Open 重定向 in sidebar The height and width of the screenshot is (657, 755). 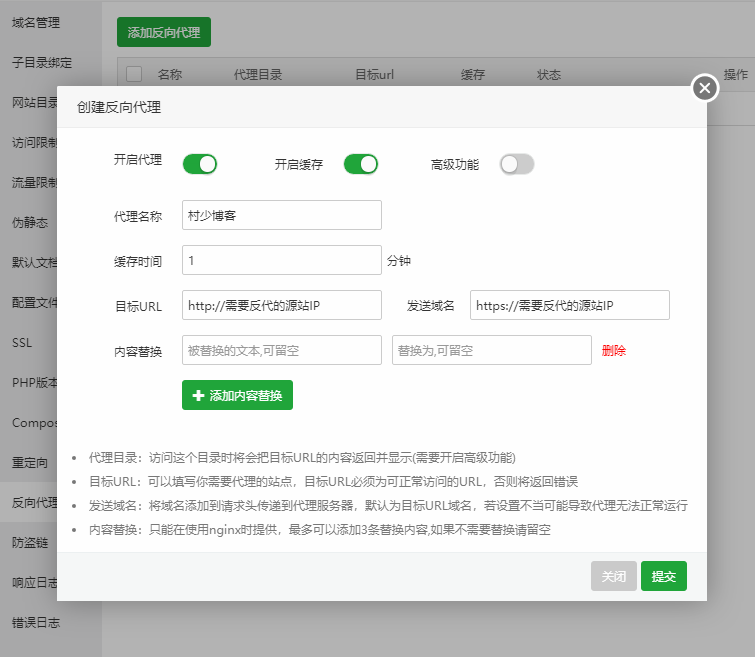tap(30, 462)
